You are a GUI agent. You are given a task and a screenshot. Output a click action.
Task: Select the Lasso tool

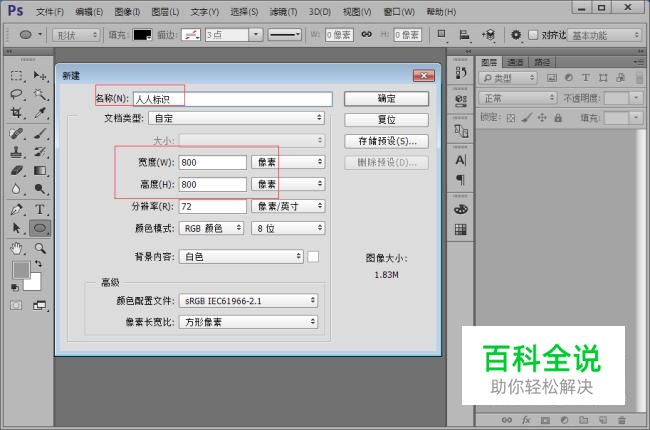pos(16,95)
